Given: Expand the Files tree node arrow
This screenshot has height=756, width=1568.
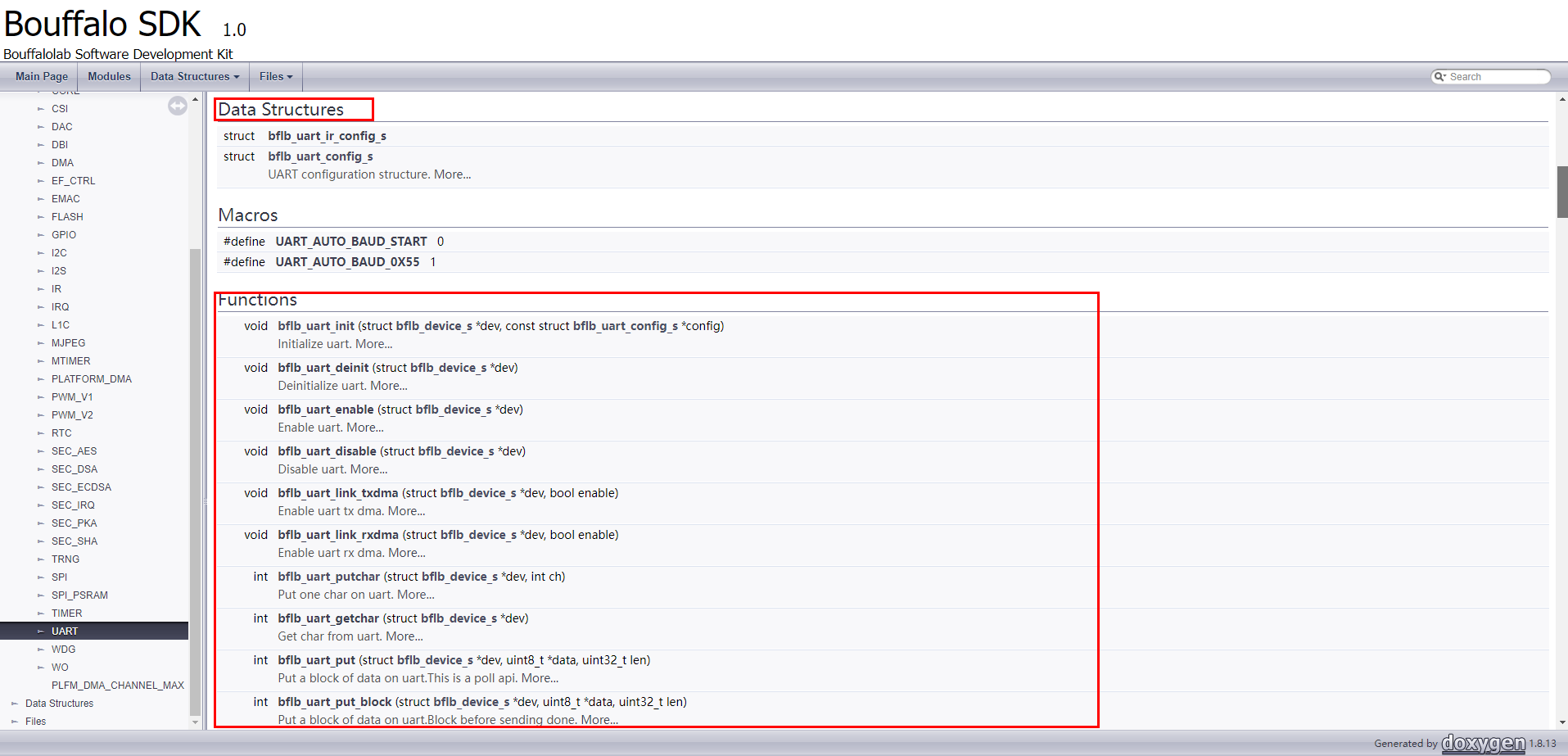Looking at the screenshot, I should (15, 722).
